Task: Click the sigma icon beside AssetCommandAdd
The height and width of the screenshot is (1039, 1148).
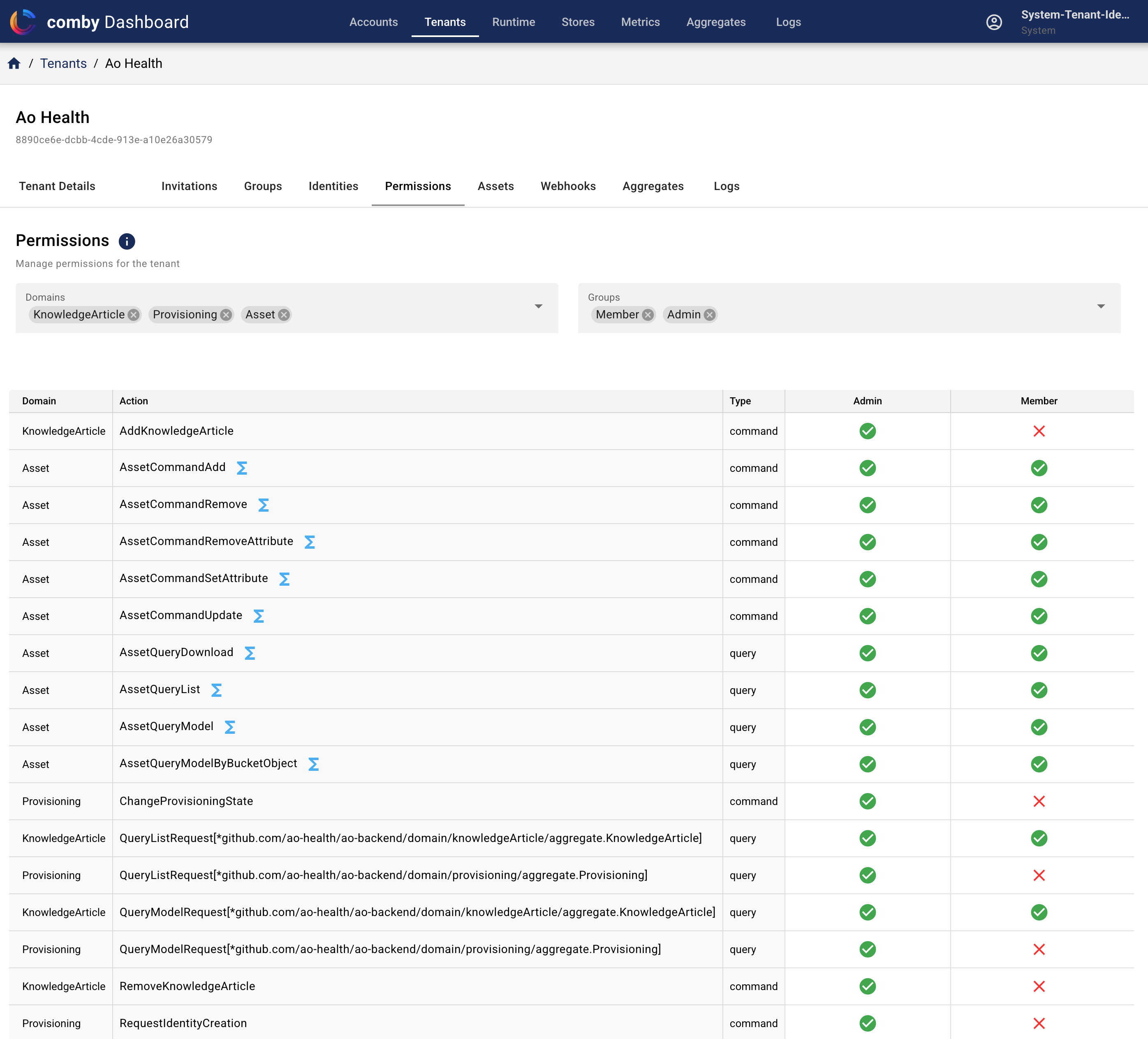Action: click(x=241, y=468)
